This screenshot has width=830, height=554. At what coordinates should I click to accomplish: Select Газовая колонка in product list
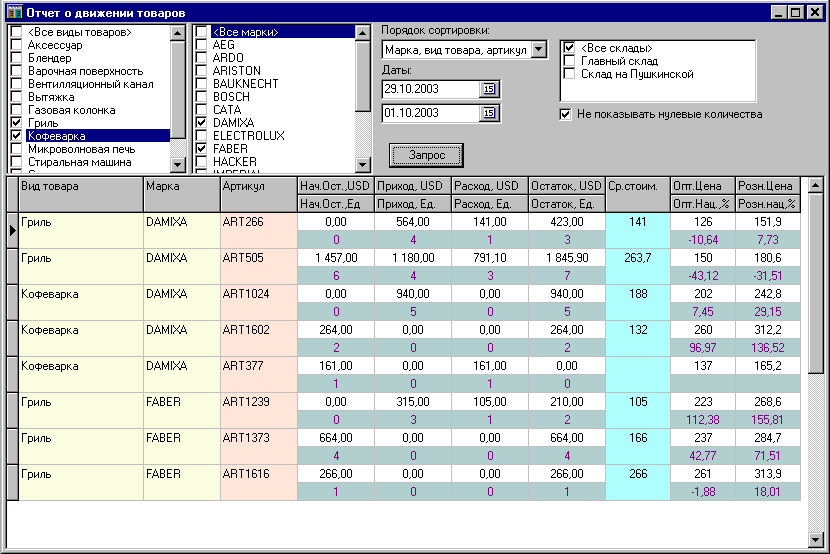pyautogui.click(x=71, y=110)
